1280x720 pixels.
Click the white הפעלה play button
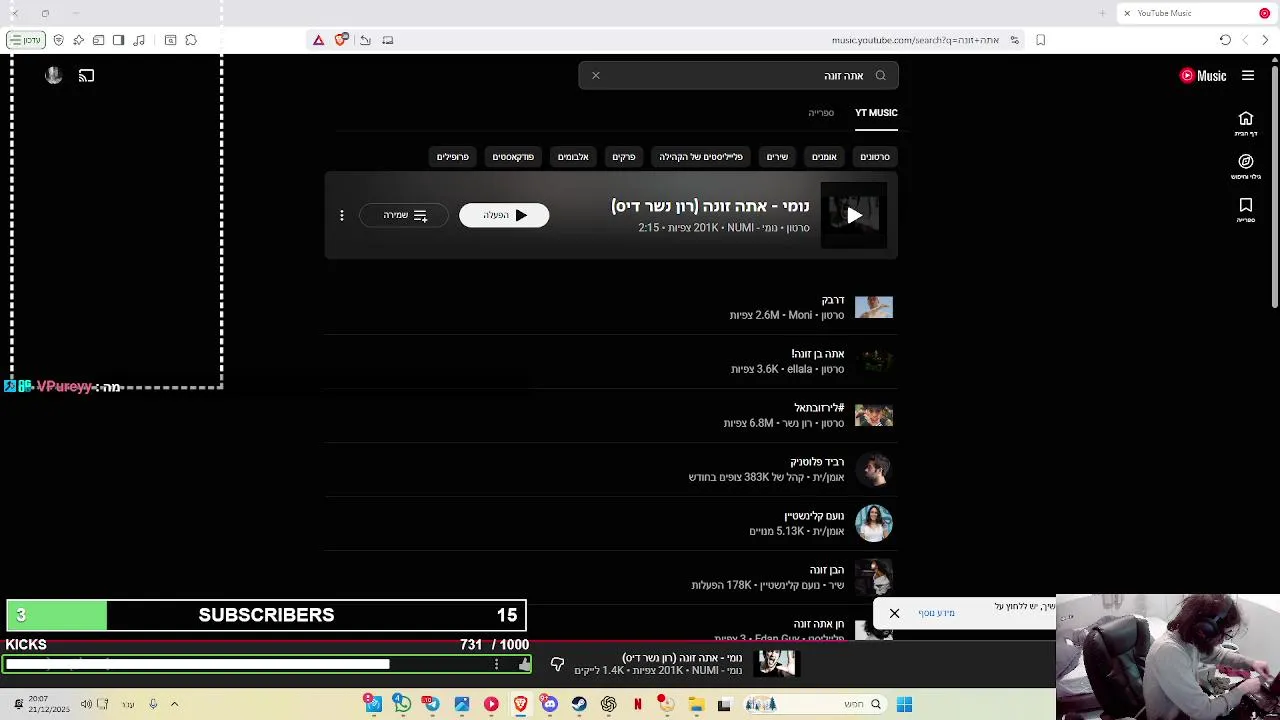[504, 215]
